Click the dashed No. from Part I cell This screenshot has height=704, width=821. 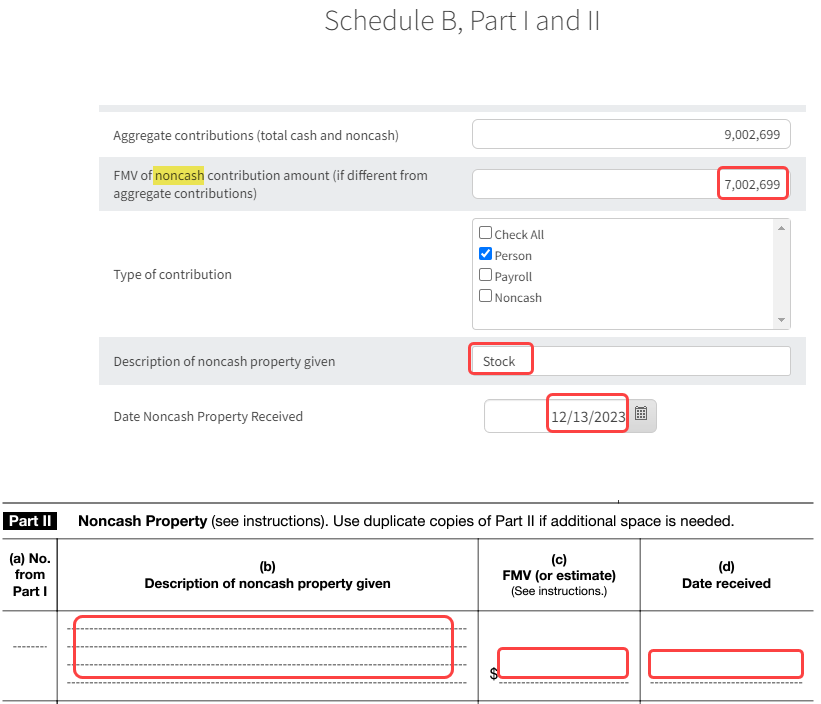[x=29, y=647]
